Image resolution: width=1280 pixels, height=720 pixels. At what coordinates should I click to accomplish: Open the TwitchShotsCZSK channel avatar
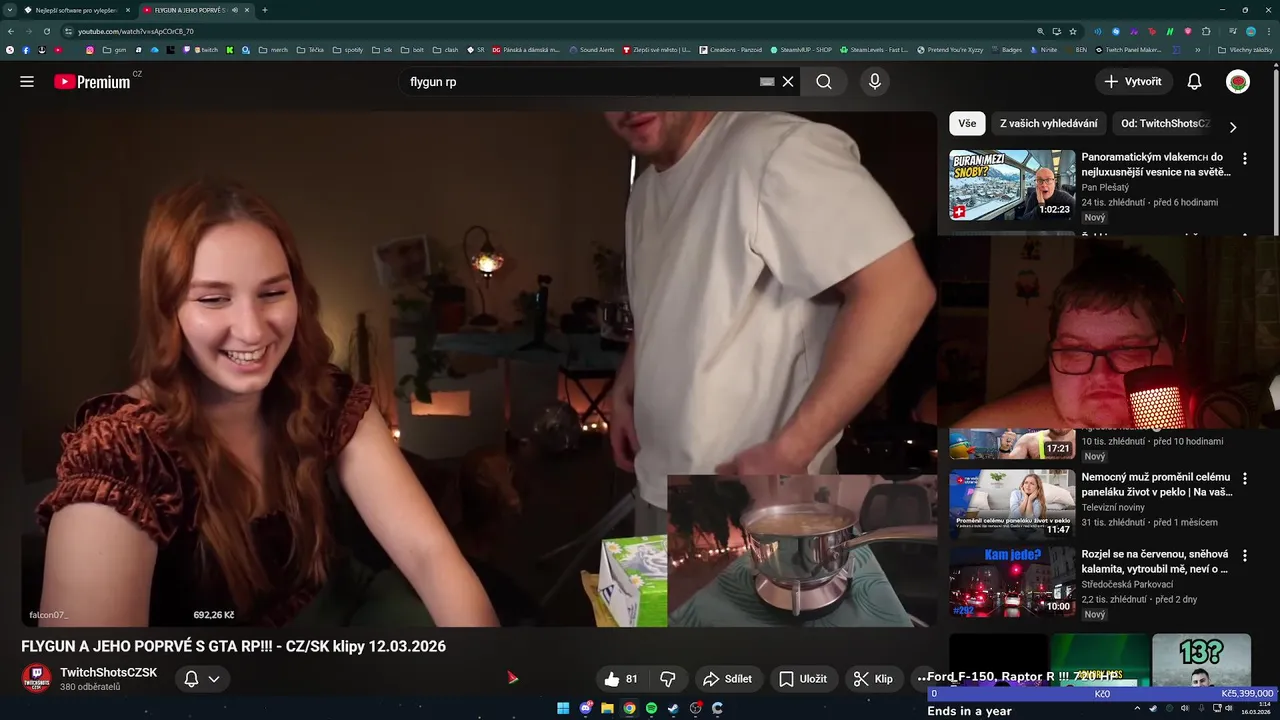(x=37, y=679)
